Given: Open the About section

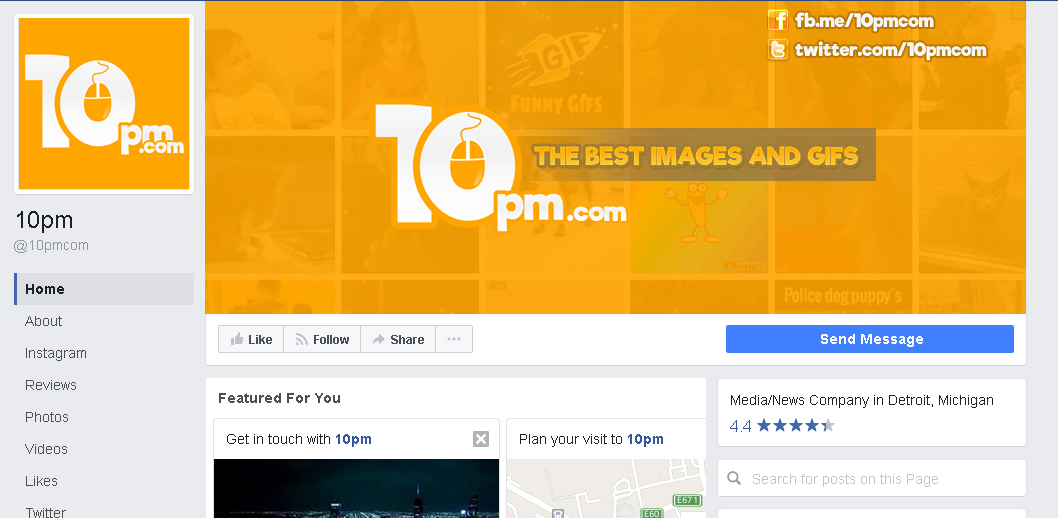Looking at the screenshot, I should point(43,321).
